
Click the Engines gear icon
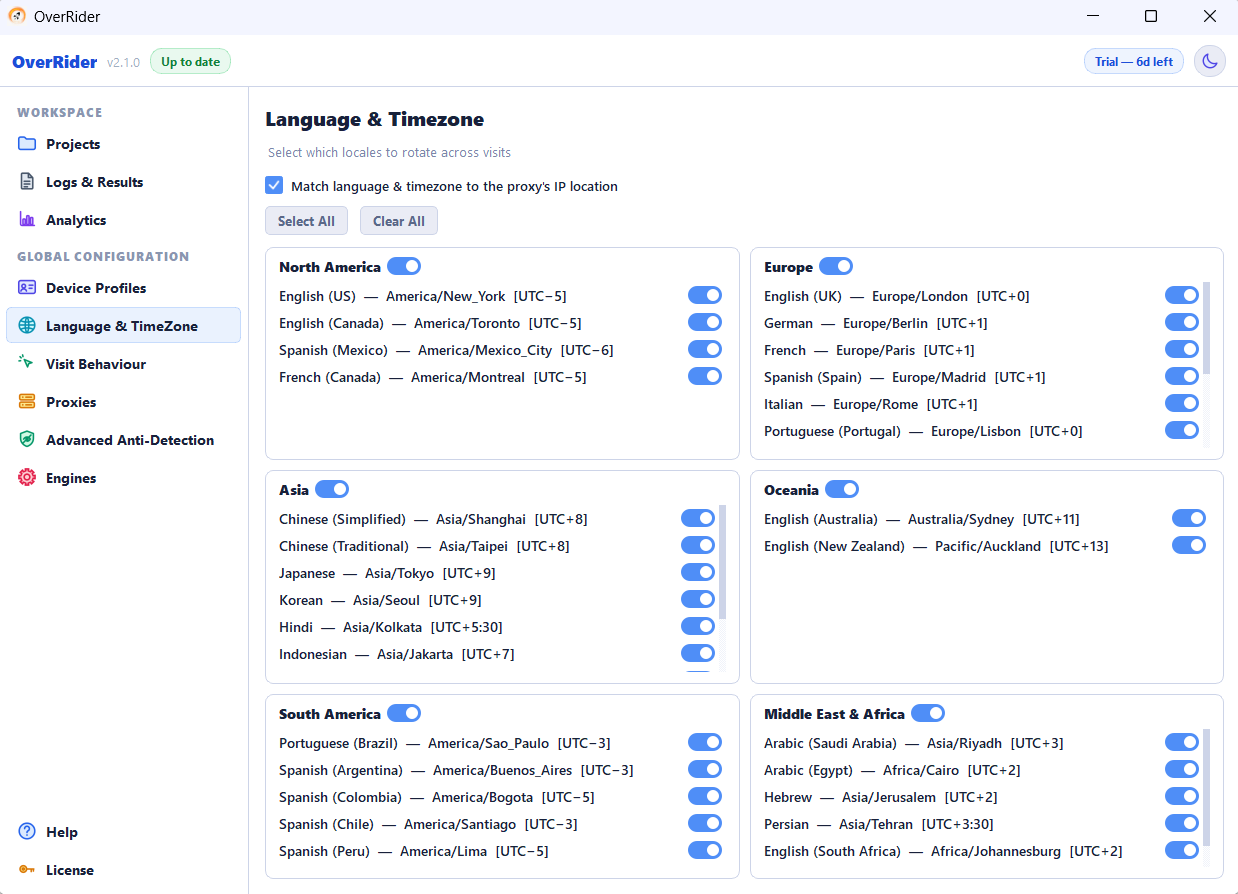click(x=27, y=478)
